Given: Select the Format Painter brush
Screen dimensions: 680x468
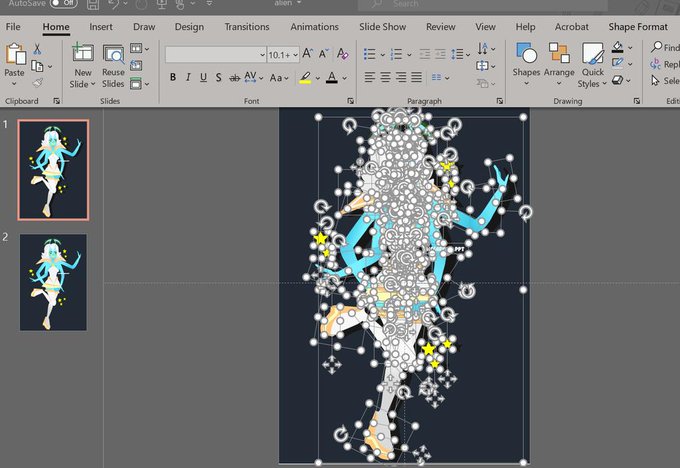Looking at the screenshot, I should pyautogui.click(x=37, y=82).
